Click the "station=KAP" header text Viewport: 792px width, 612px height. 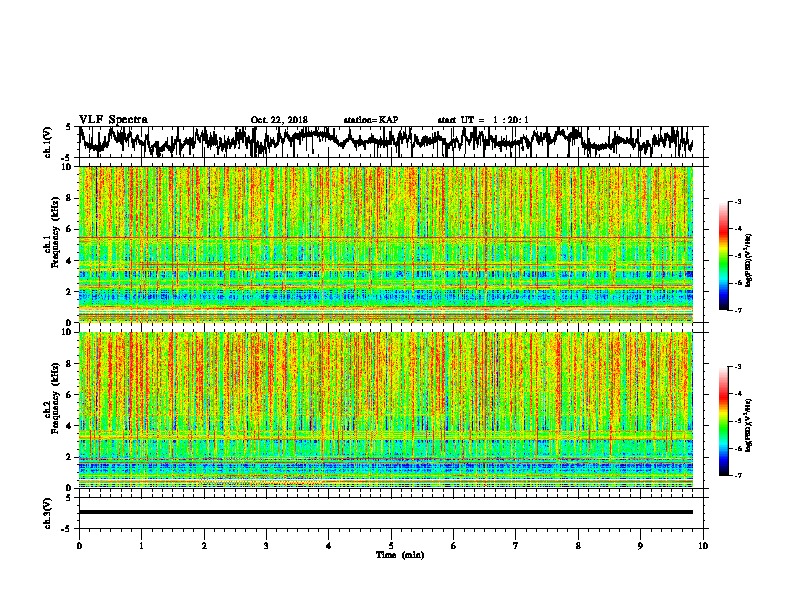click(371, 120)
